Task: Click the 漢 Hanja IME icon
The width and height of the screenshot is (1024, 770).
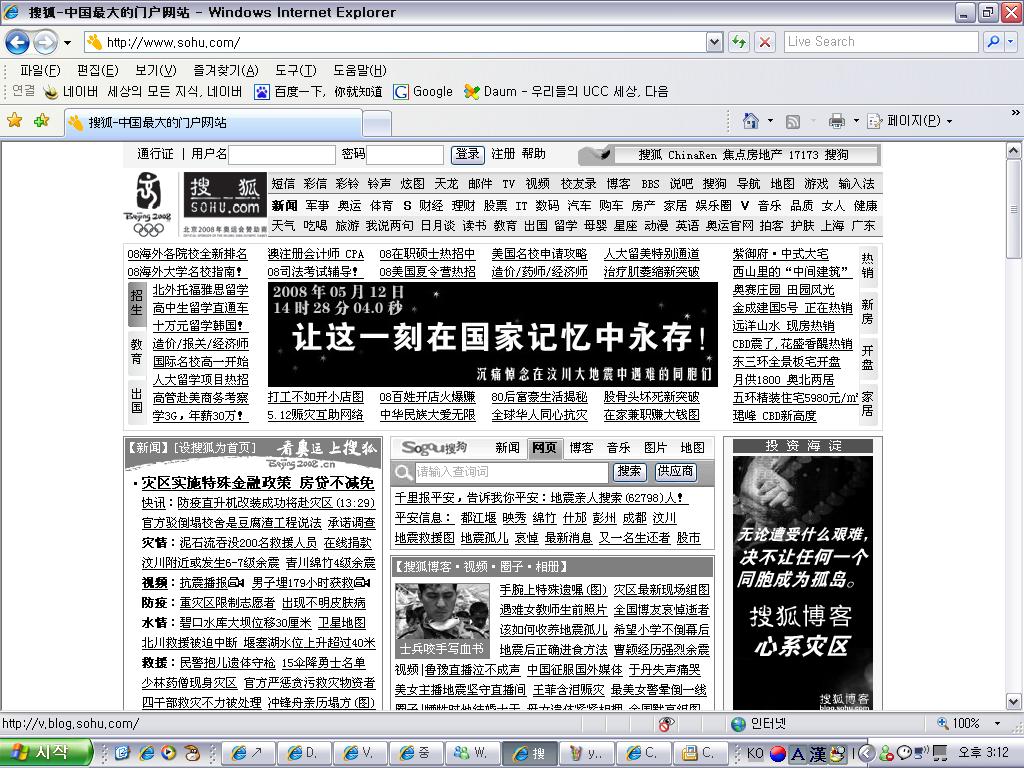Action: (x=818, y=754)
